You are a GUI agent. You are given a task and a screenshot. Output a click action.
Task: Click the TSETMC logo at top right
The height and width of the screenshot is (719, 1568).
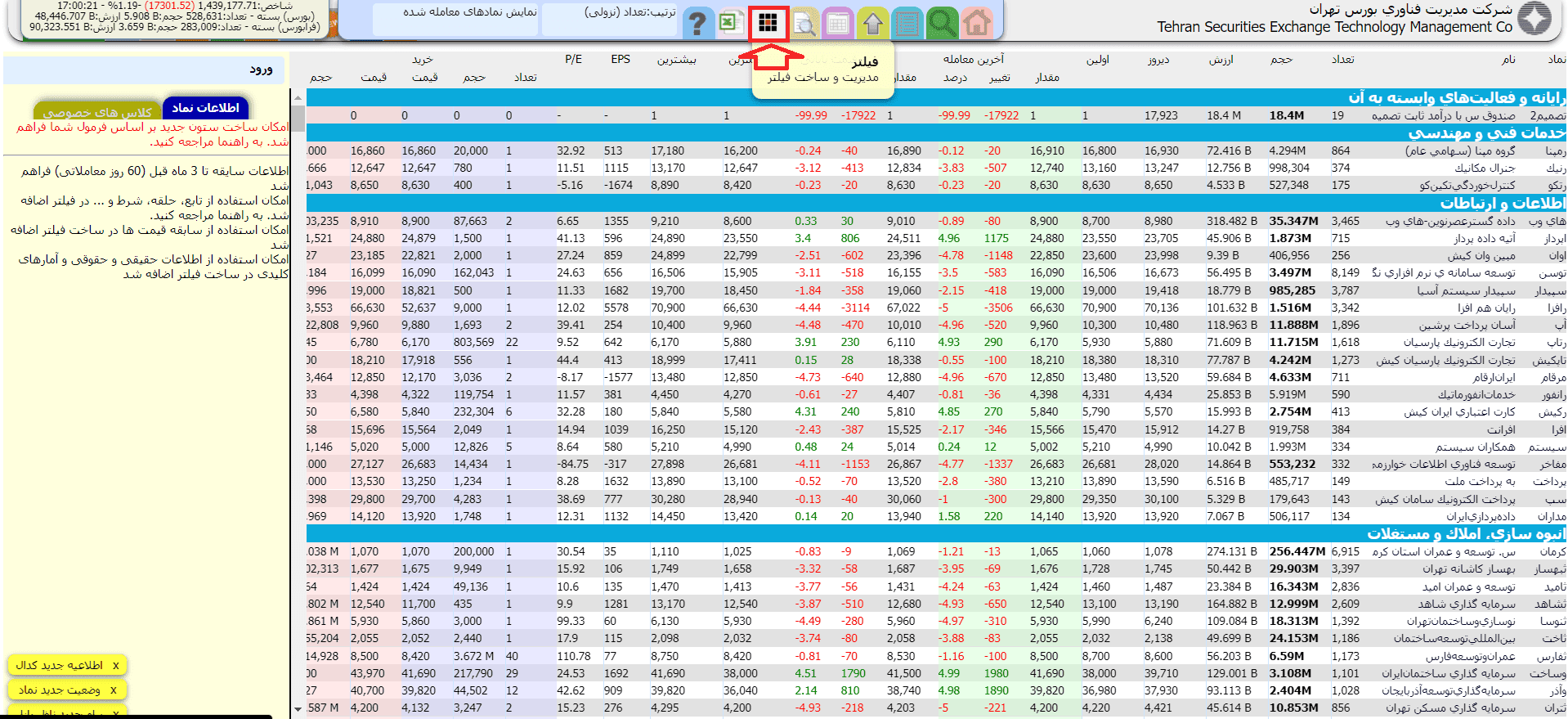click(1534, 18)
